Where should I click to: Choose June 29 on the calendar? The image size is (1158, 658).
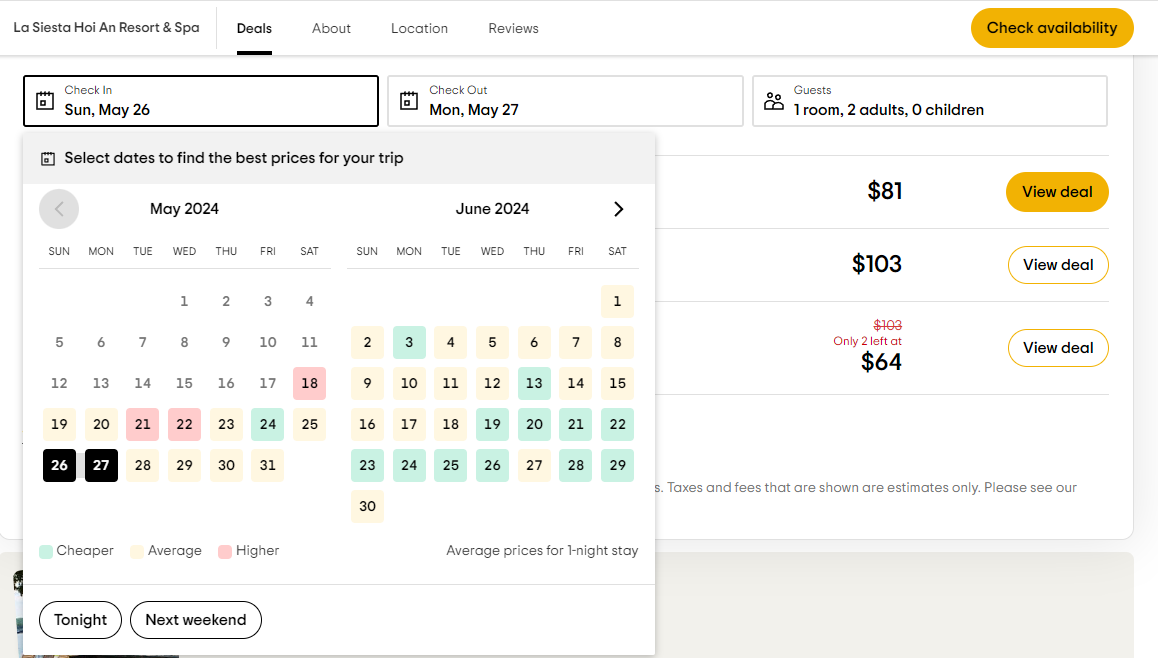pyautogui.click(x=617, y=465)
